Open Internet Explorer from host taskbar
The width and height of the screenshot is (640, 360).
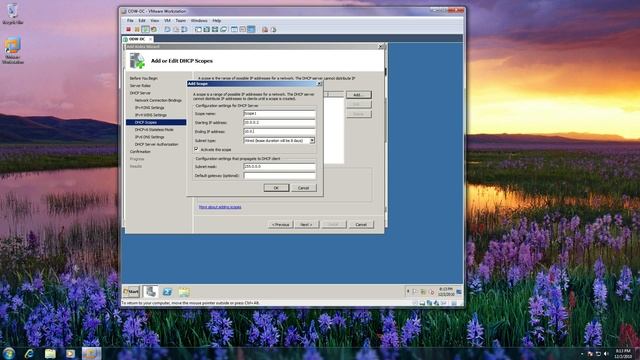pos(29,353)
